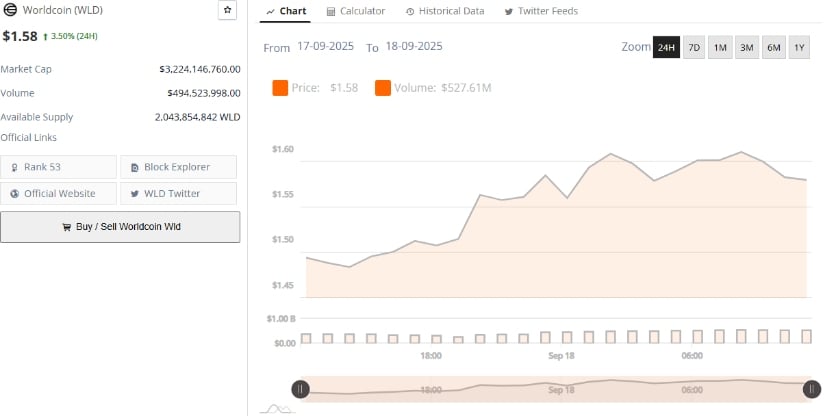Select the 24H zoom range
Screen dimensions: 825x416
click(x=666, y=47)
